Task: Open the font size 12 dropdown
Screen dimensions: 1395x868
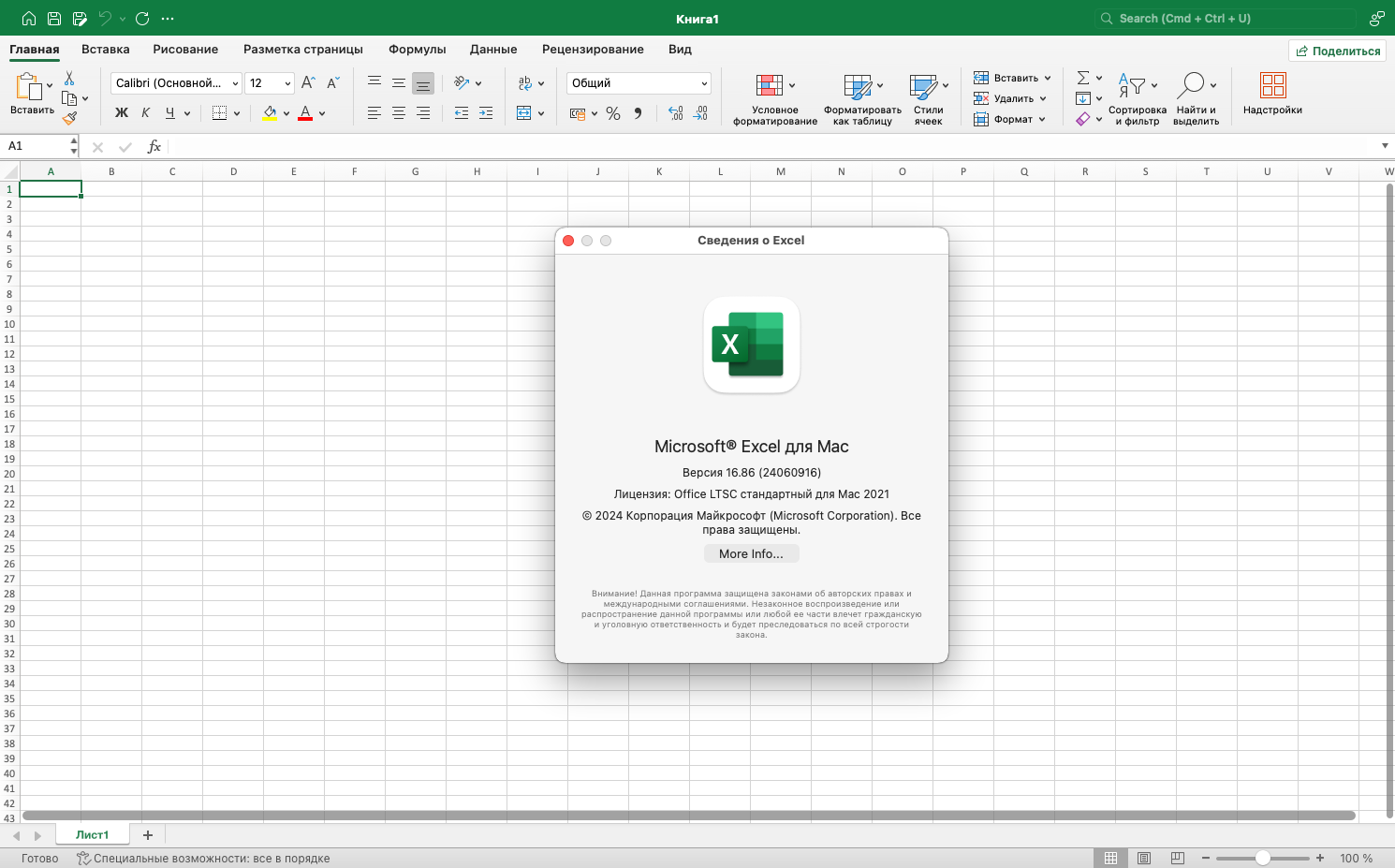Action: (x=287, y=83)
